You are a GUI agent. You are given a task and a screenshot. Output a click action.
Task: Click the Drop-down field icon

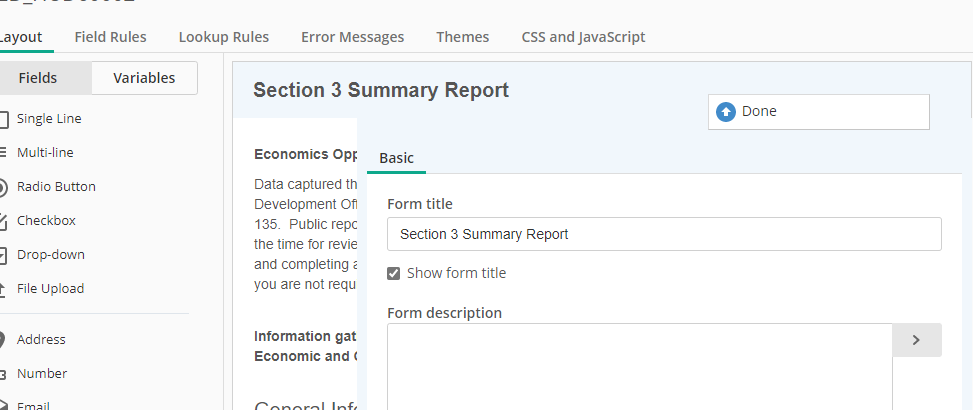pos(3,255)
